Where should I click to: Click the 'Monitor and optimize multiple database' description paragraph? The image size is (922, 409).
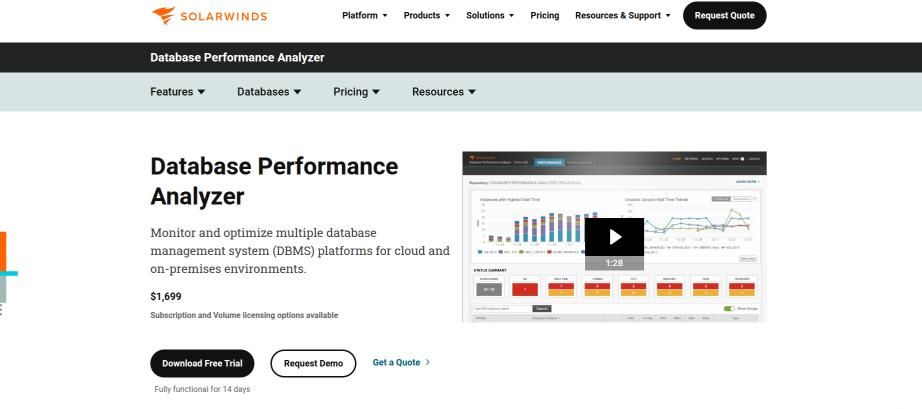[x=300, y=251]
